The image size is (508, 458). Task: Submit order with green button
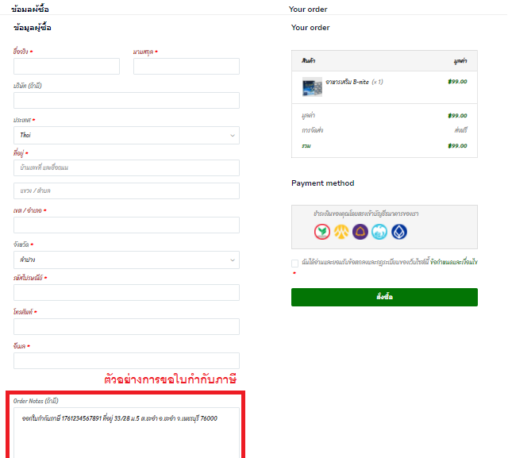(x=384, y=297)
